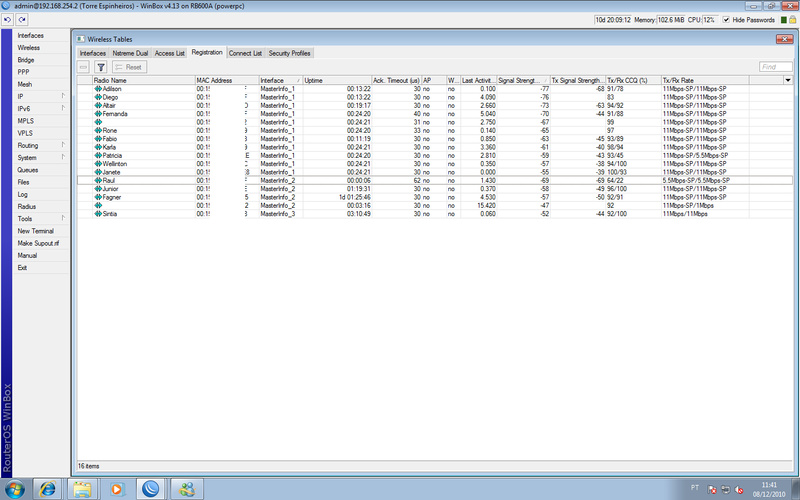Click Exit in the sidebar menu

22,268
